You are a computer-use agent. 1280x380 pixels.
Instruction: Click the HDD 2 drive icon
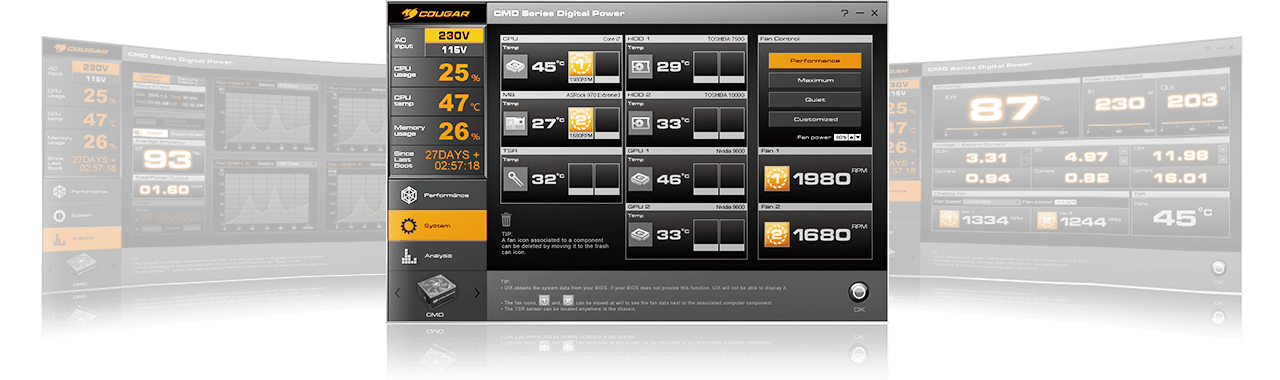coord(642,123)
